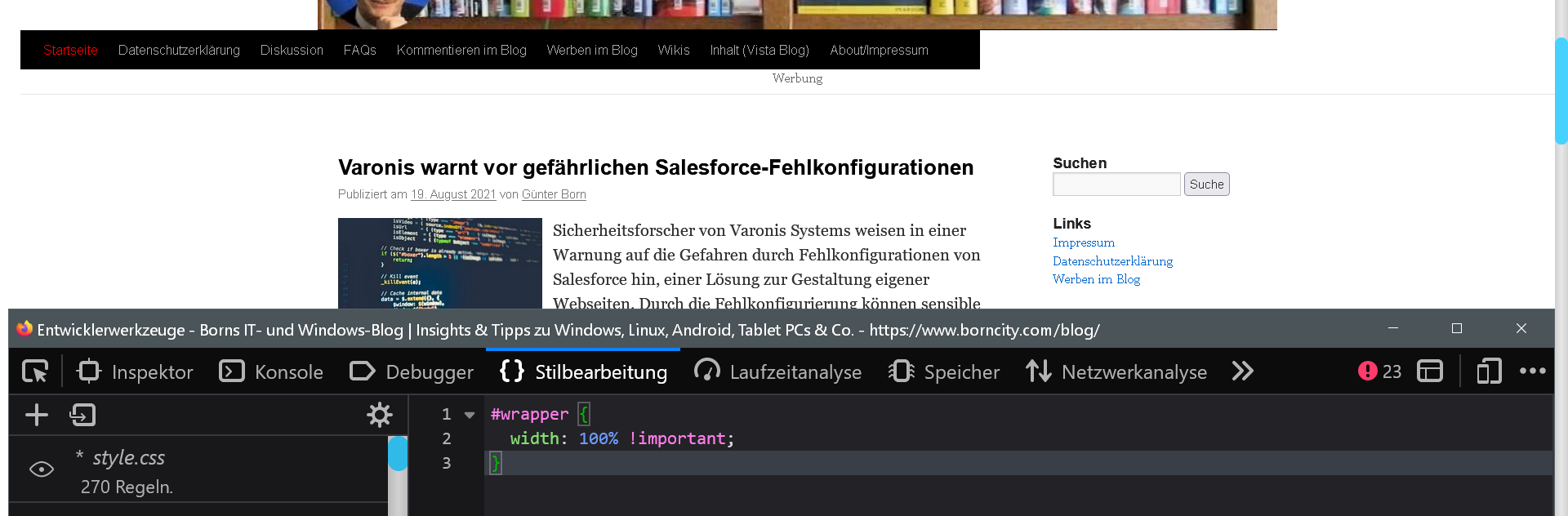
Task: Open the Laufzeitanalyse tab
Action: click(777, 371)
